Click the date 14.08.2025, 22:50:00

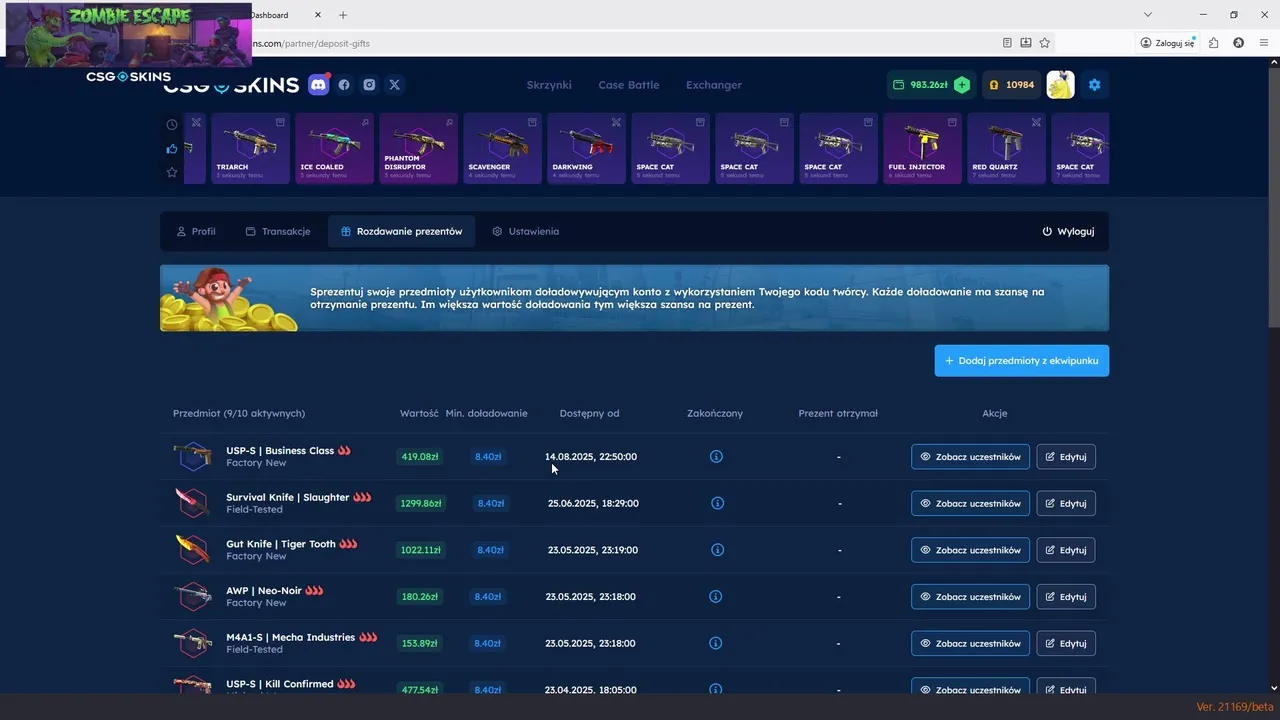(591, 456)
